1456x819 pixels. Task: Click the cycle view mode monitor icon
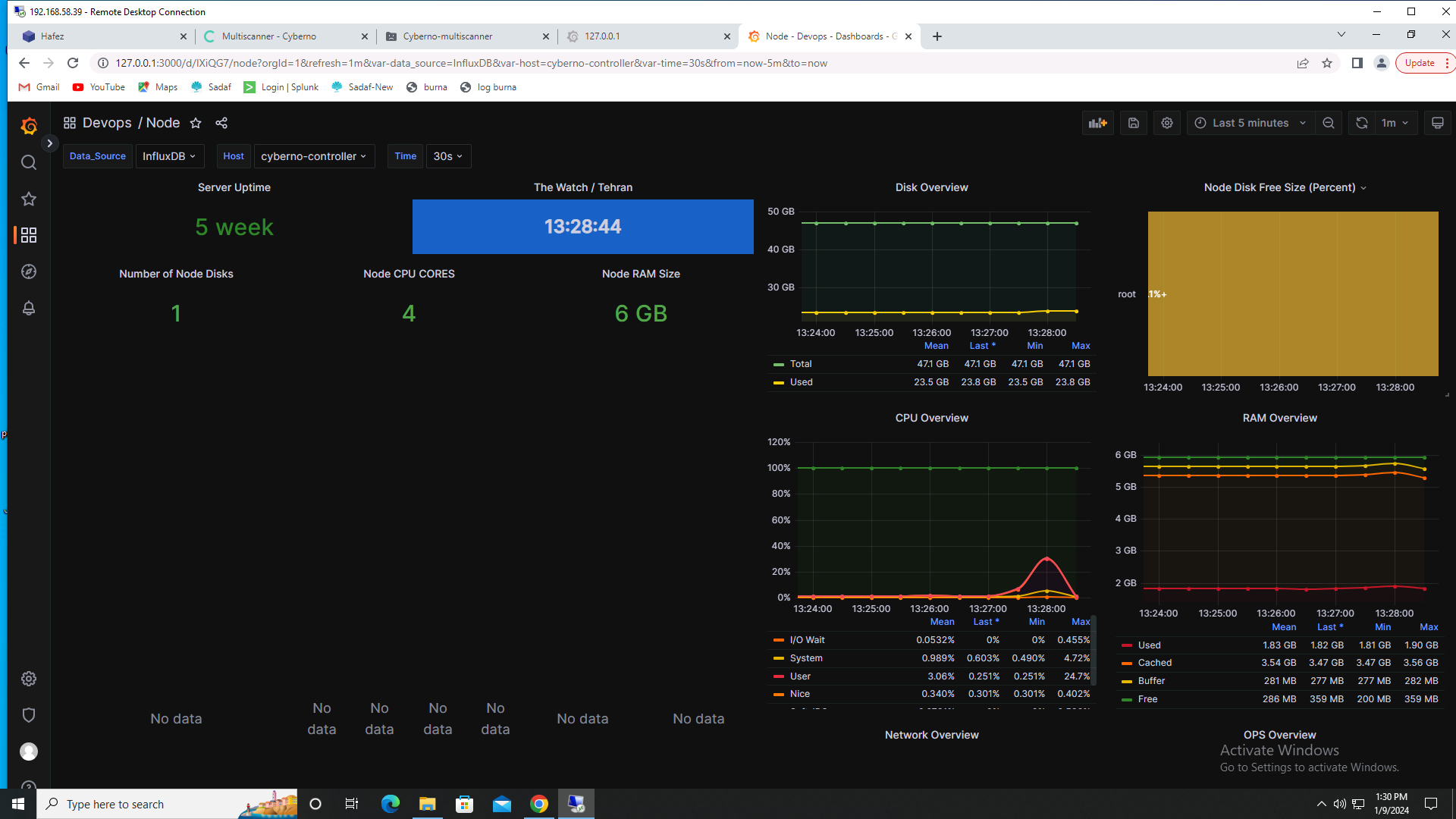[1437, 123]
